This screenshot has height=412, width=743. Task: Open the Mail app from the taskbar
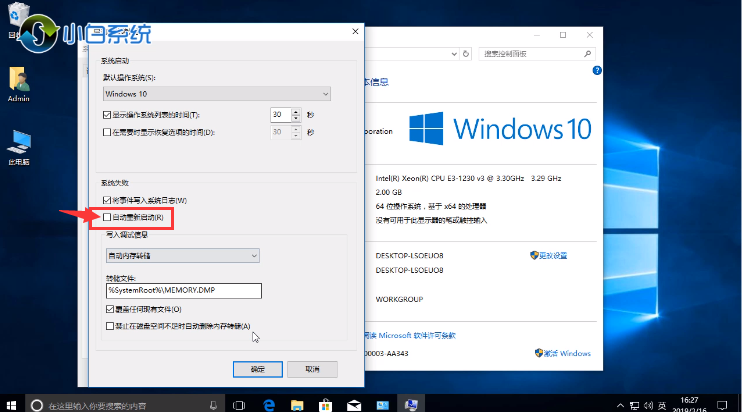(x=354, y=405)
